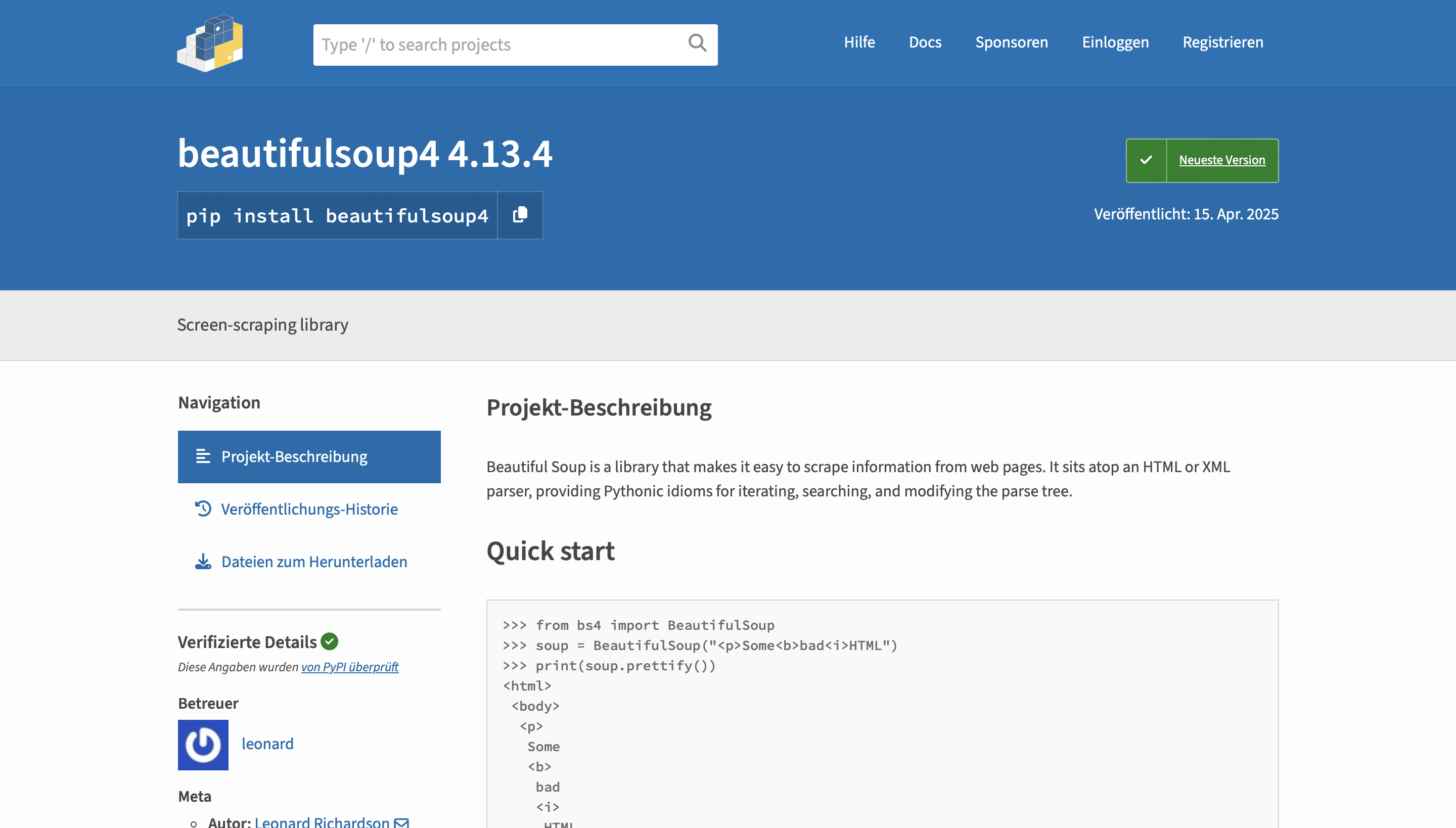Open the maintainer profile leonard
Screen dimensions: 1456x828
point(267,744)
